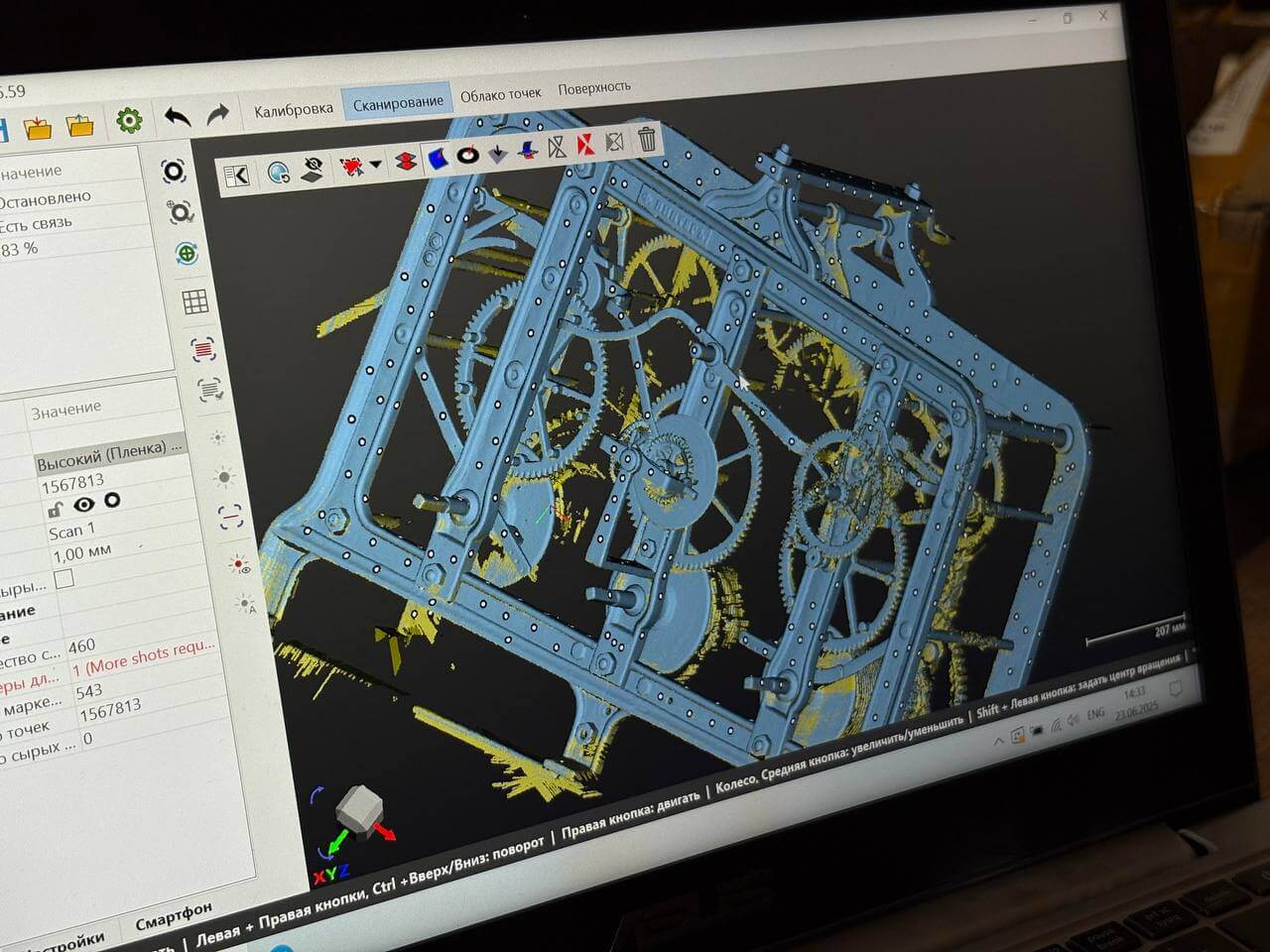
Task: Click 83 % value row
Action: click(x=19, y=249)
